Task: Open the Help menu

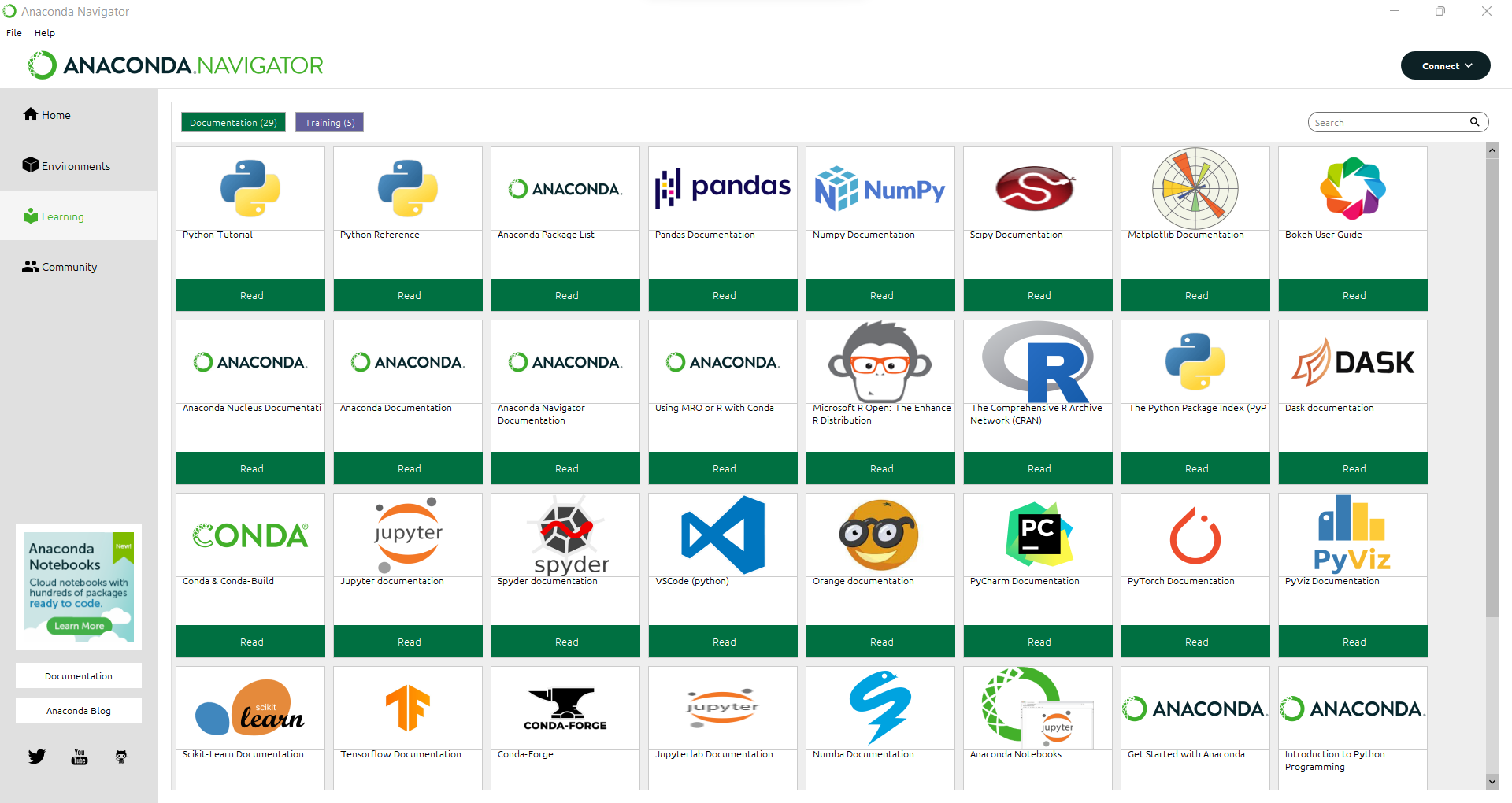Action: coord(44,32)
